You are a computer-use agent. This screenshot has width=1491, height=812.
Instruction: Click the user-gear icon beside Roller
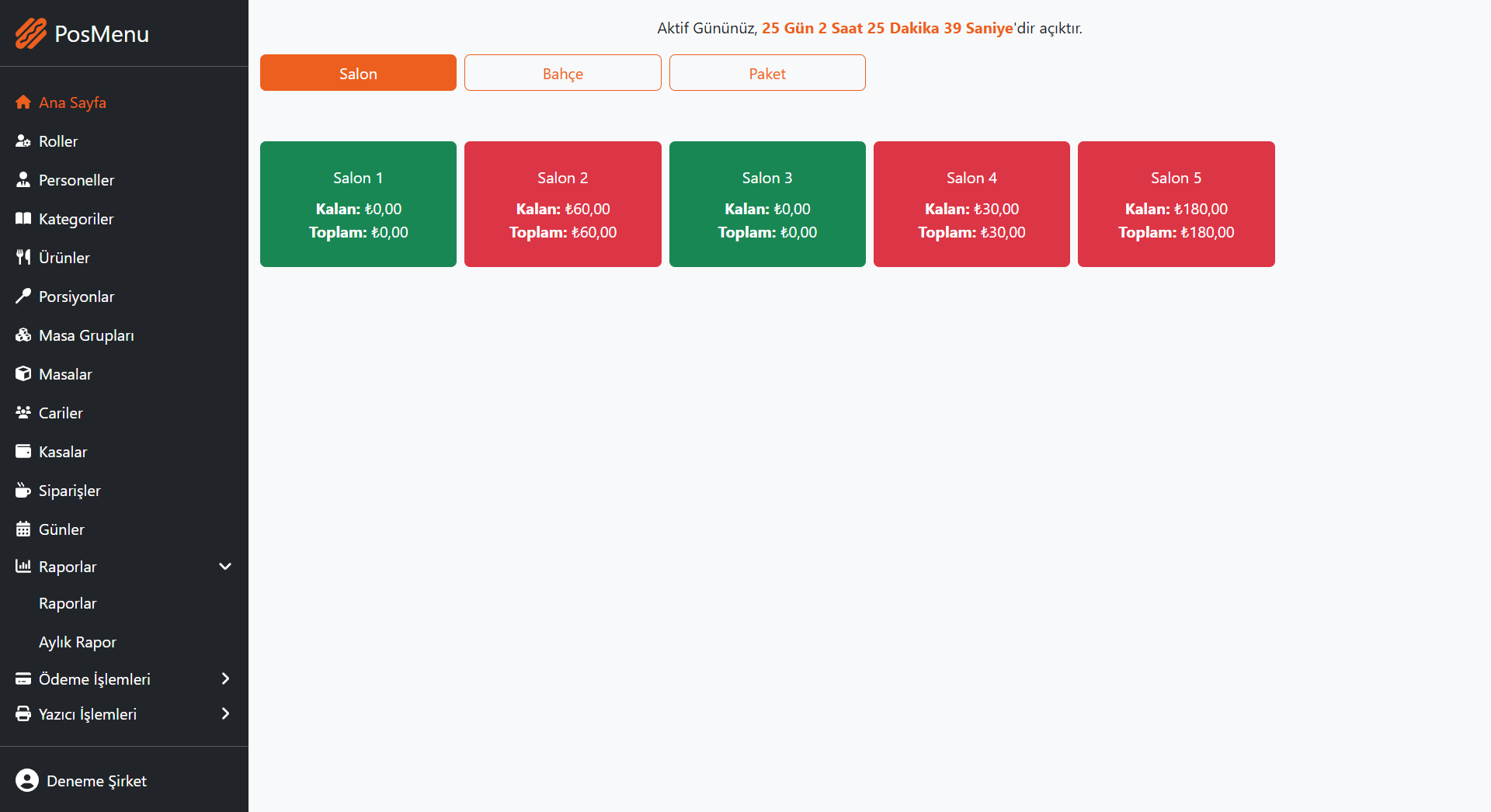point(23,141)
